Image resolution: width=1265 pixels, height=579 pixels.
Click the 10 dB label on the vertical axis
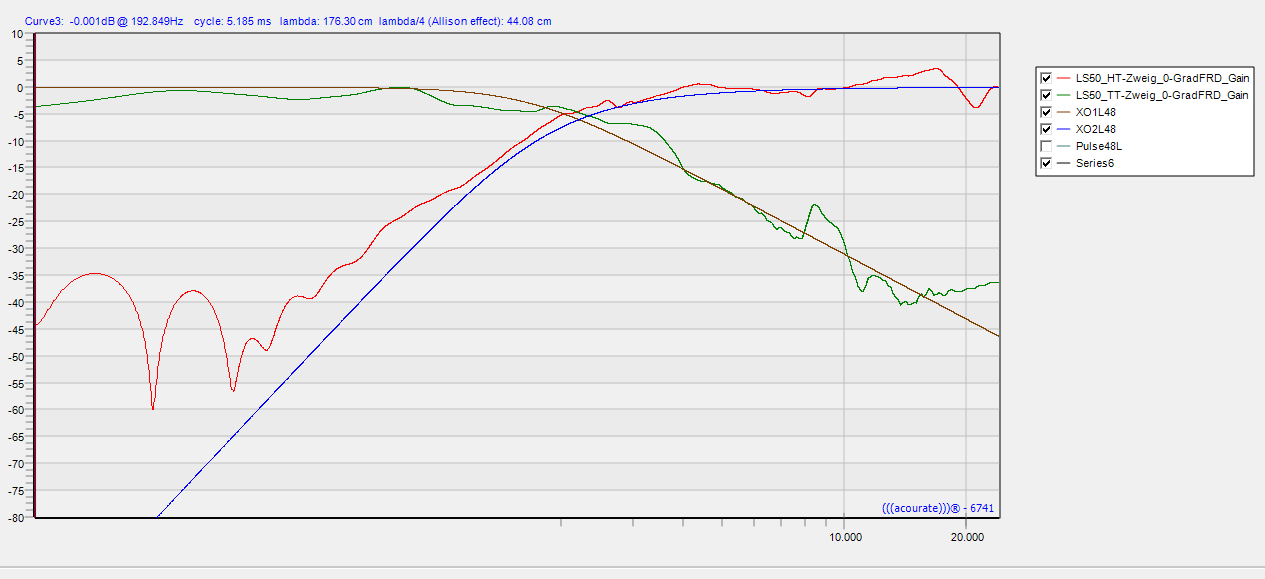pos(16,33)
